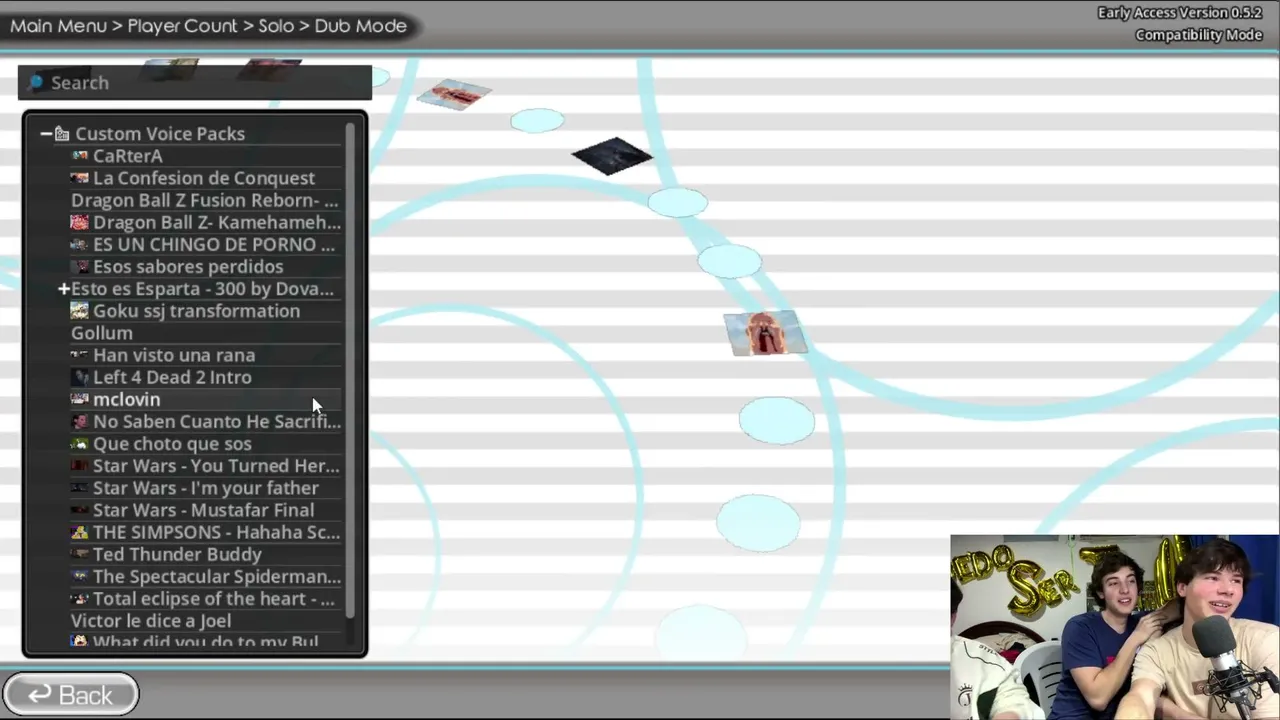Click the "Compatibility Mode" text

[1199, 35]
